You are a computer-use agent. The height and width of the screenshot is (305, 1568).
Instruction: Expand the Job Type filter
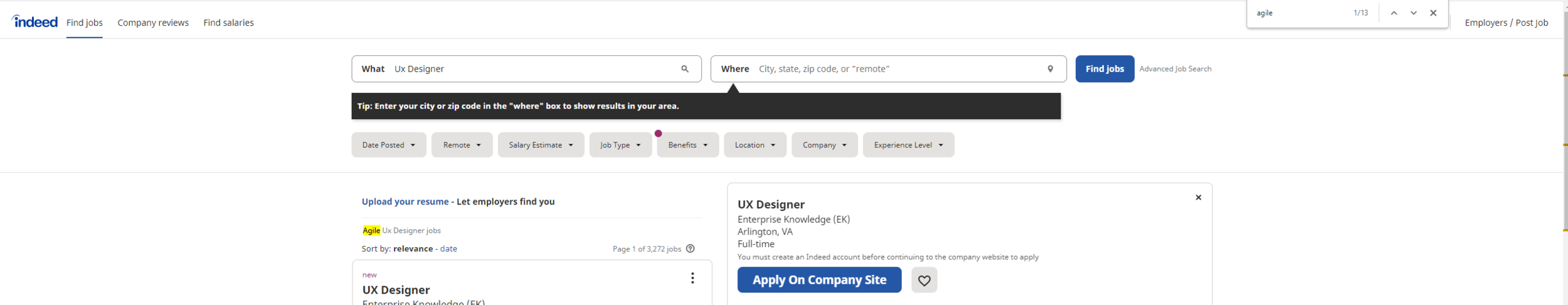[x=621, y=145]
